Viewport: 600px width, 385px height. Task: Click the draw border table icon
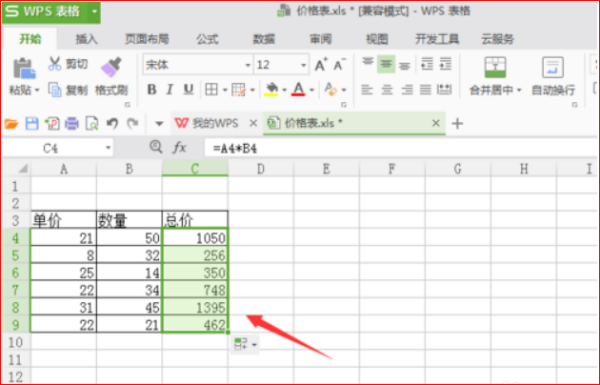[x=239, y=90]
